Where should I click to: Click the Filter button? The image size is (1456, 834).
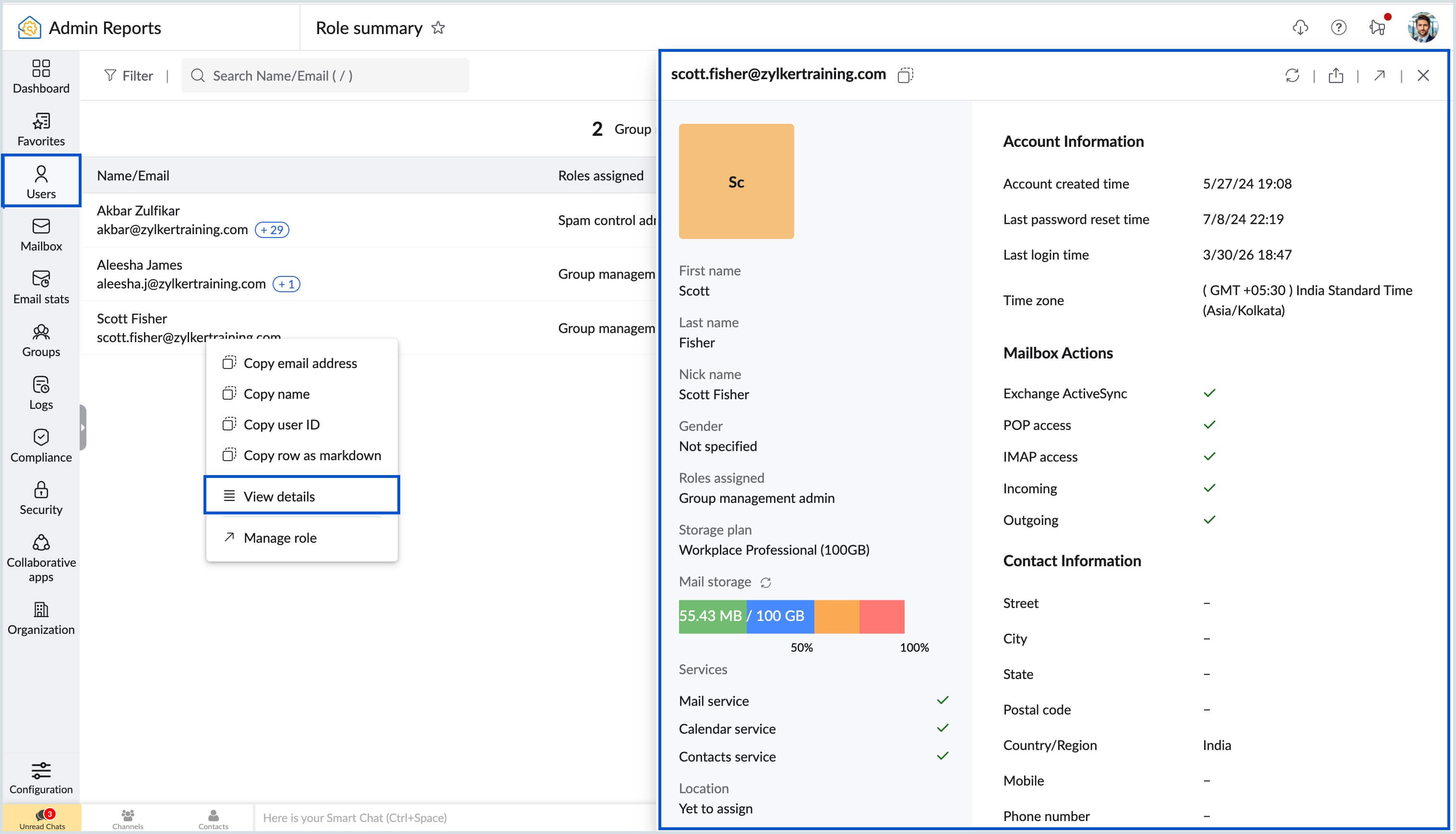129,76
